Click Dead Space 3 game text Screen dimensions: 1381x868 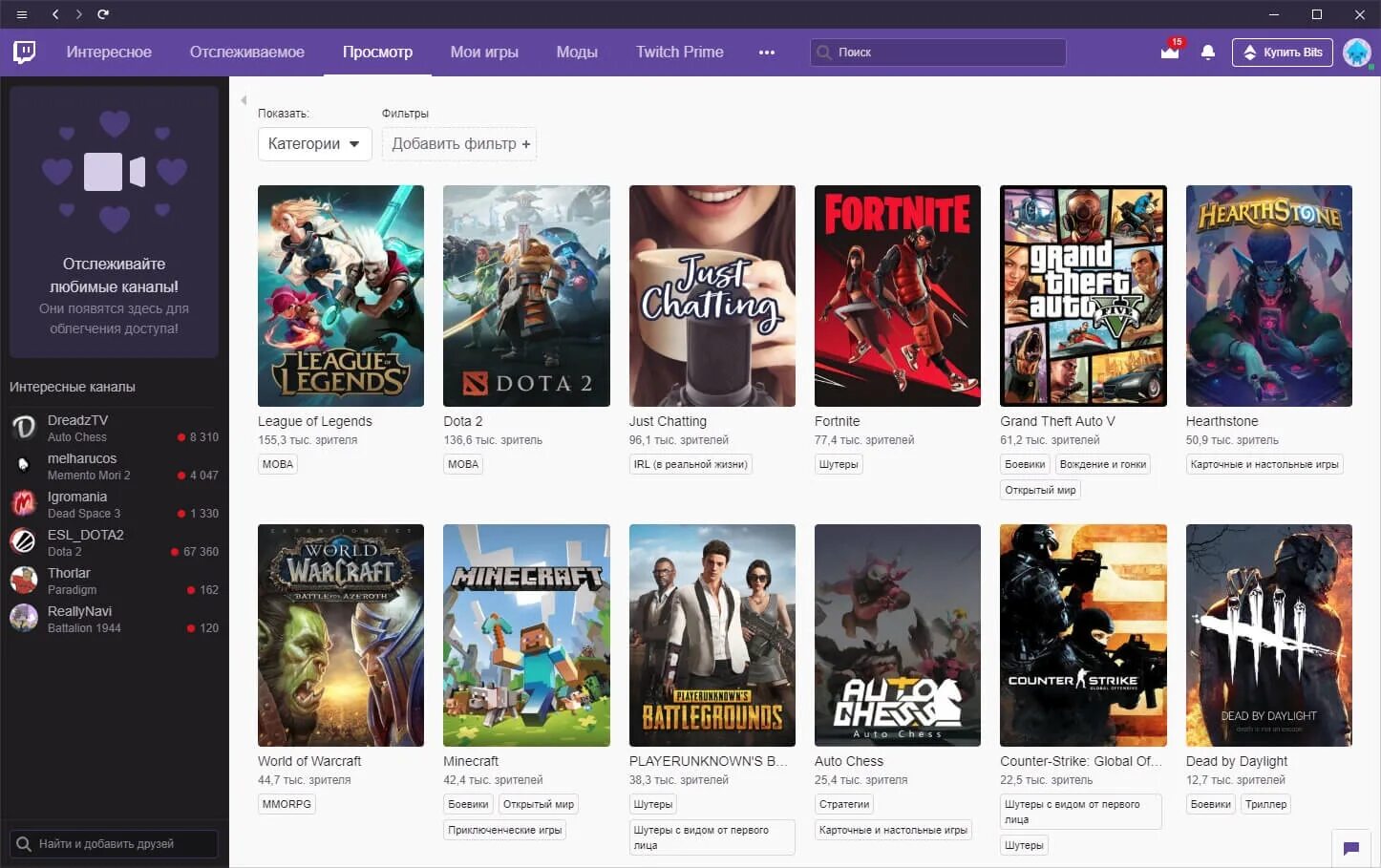tap(84, 514)
